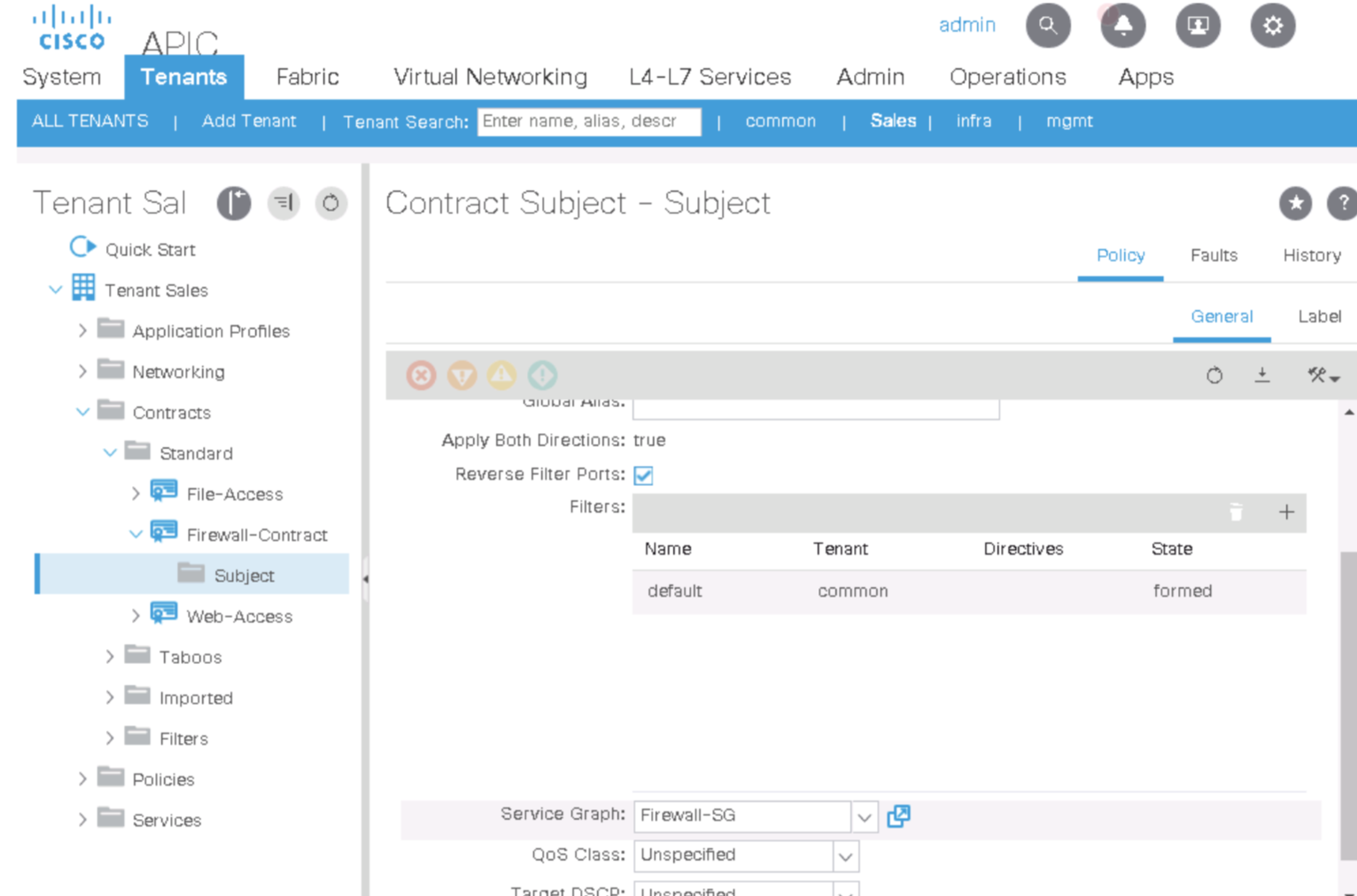
Task: Switch to the Faults tab
Action: coord(1213,256)
